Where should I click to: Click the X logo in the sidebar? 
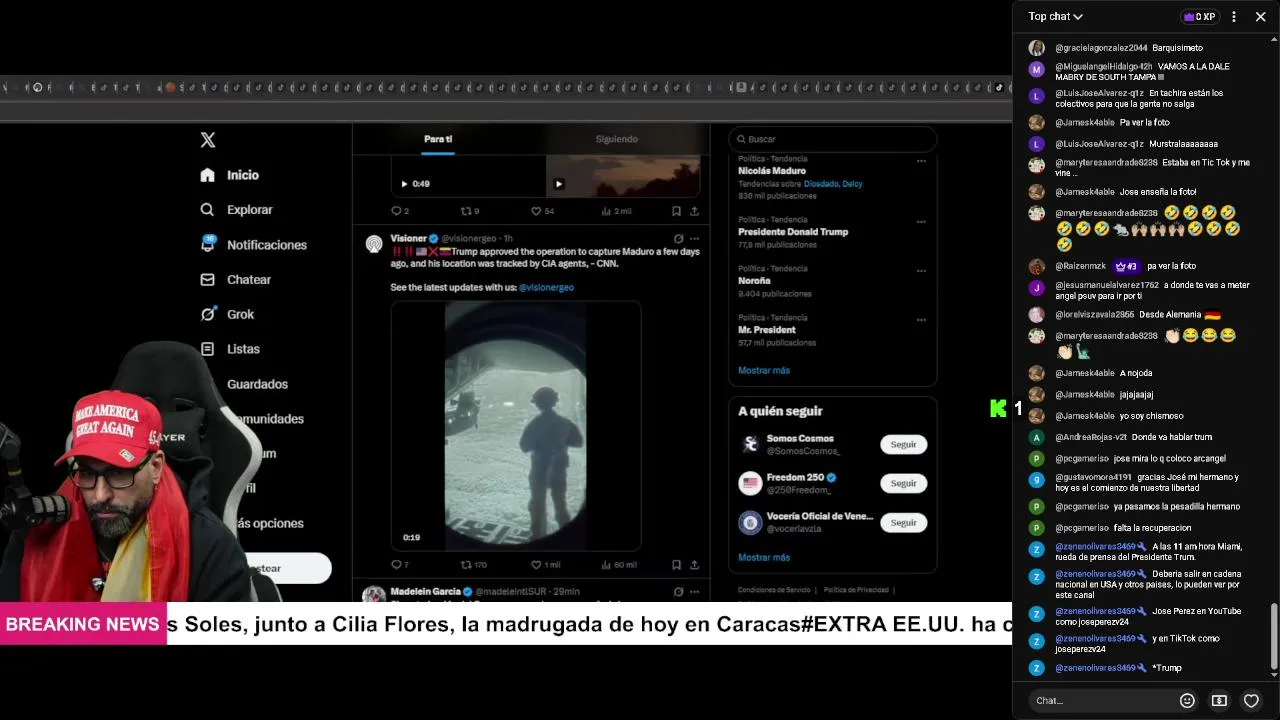(208, 140)
